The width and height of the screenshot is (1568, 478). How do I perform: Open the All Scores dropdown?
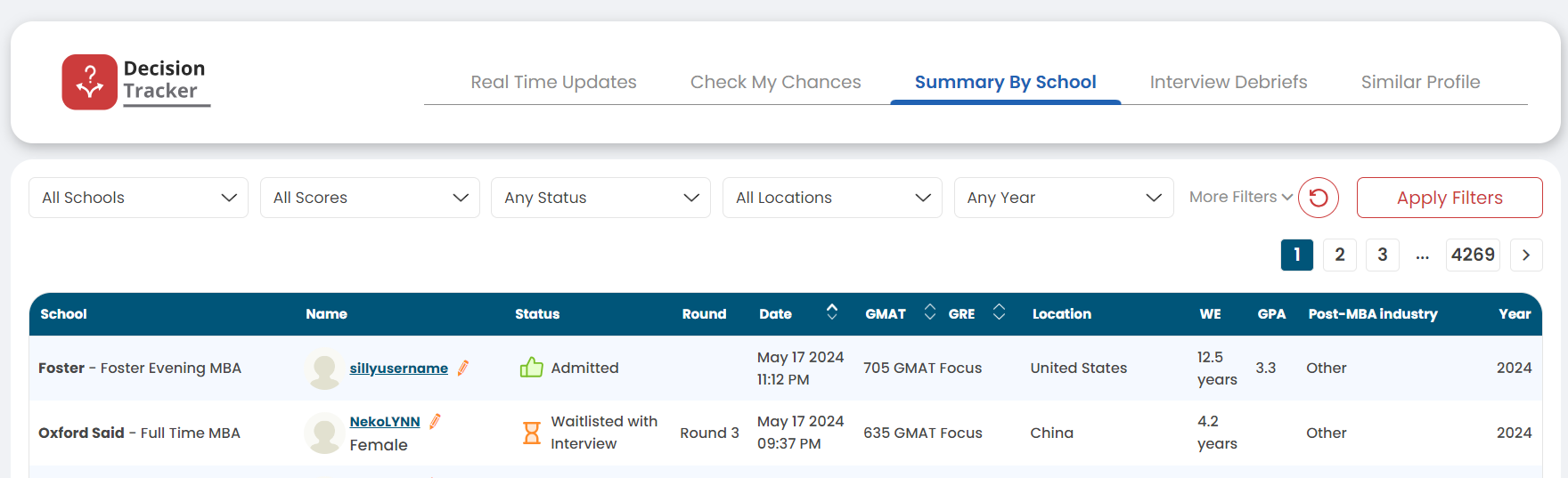[x=370, y=198]
